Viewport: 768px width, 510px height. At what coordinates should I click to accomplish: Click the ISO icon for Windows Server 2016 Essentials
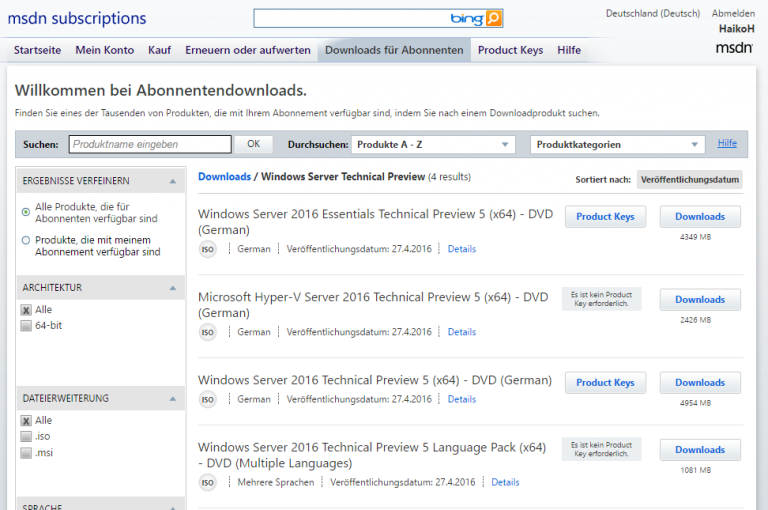(208, 249)
